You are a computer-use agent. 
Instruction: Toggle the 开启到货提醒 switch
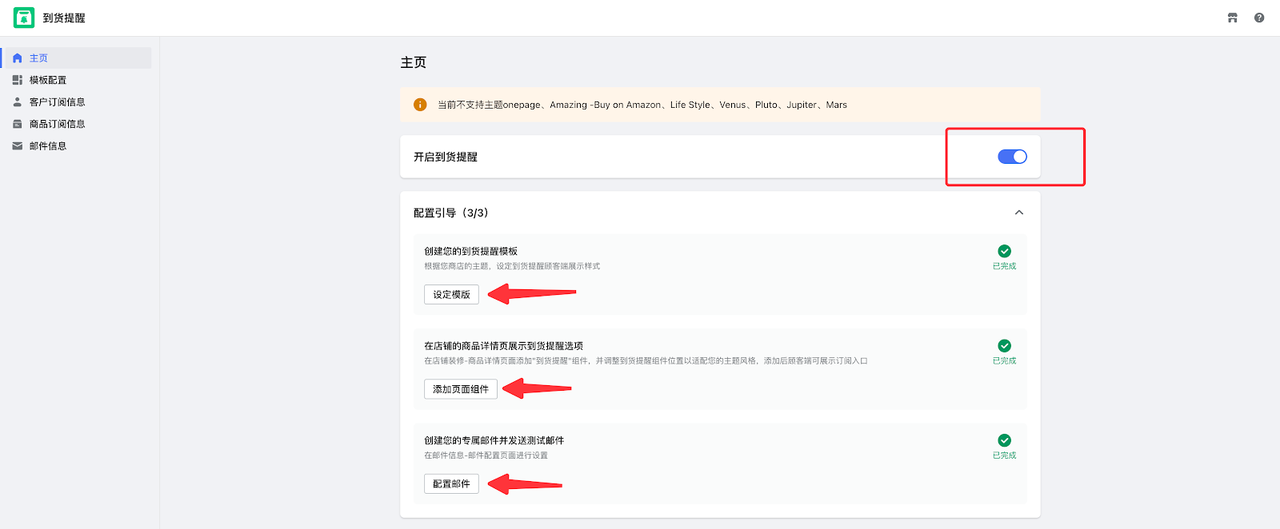pos(1012,156)
